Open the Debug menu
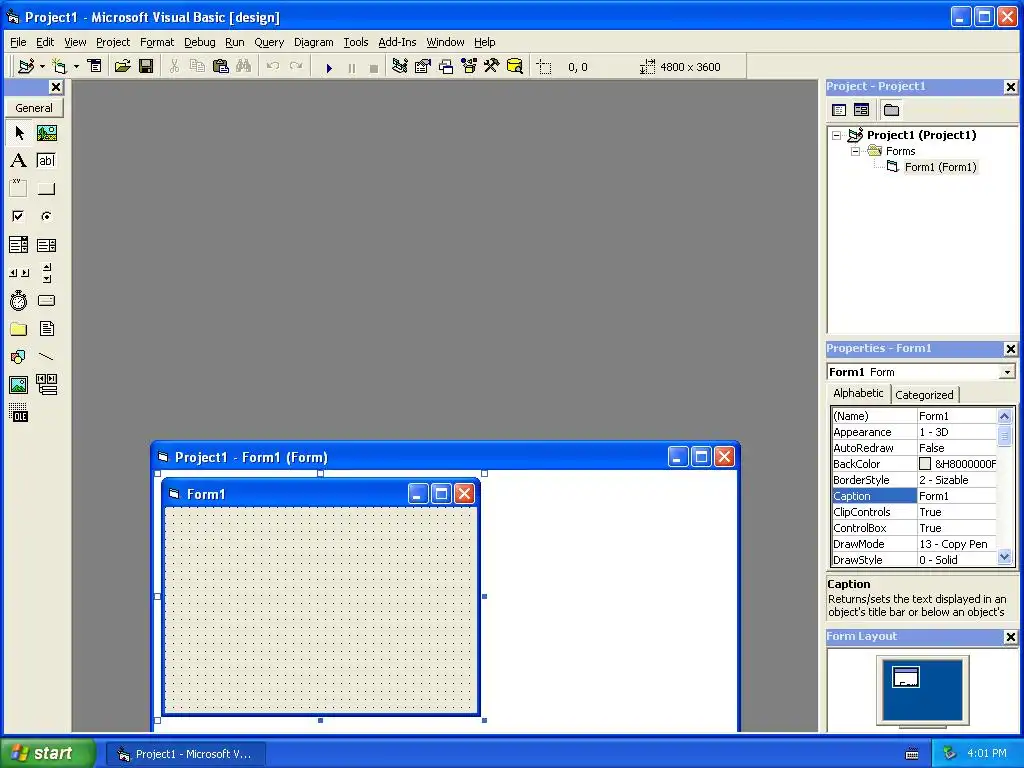1024x768 pixels. coord(199,42)
